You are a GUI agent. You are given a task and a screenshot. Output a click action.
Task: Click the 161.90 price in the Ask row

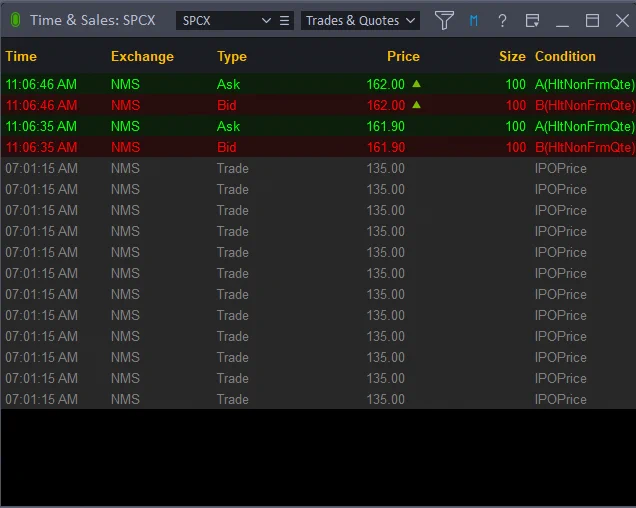pyautogui.click(x=385, y=127)
